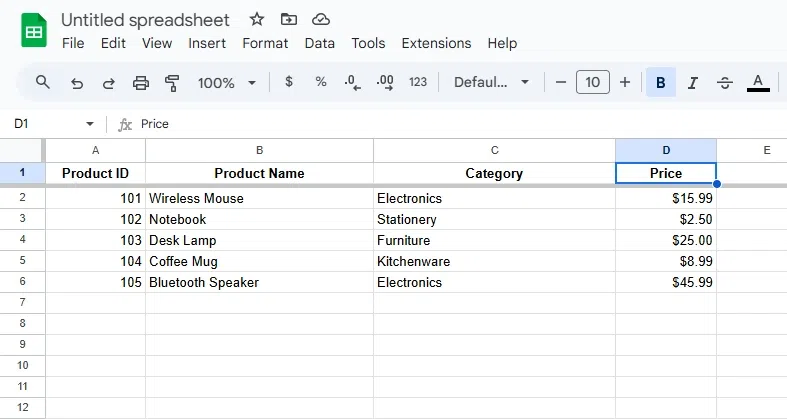The width and height of the screenshot is (787, 419).
Task: Click the search menus magnifier icon
Action: 43,82
